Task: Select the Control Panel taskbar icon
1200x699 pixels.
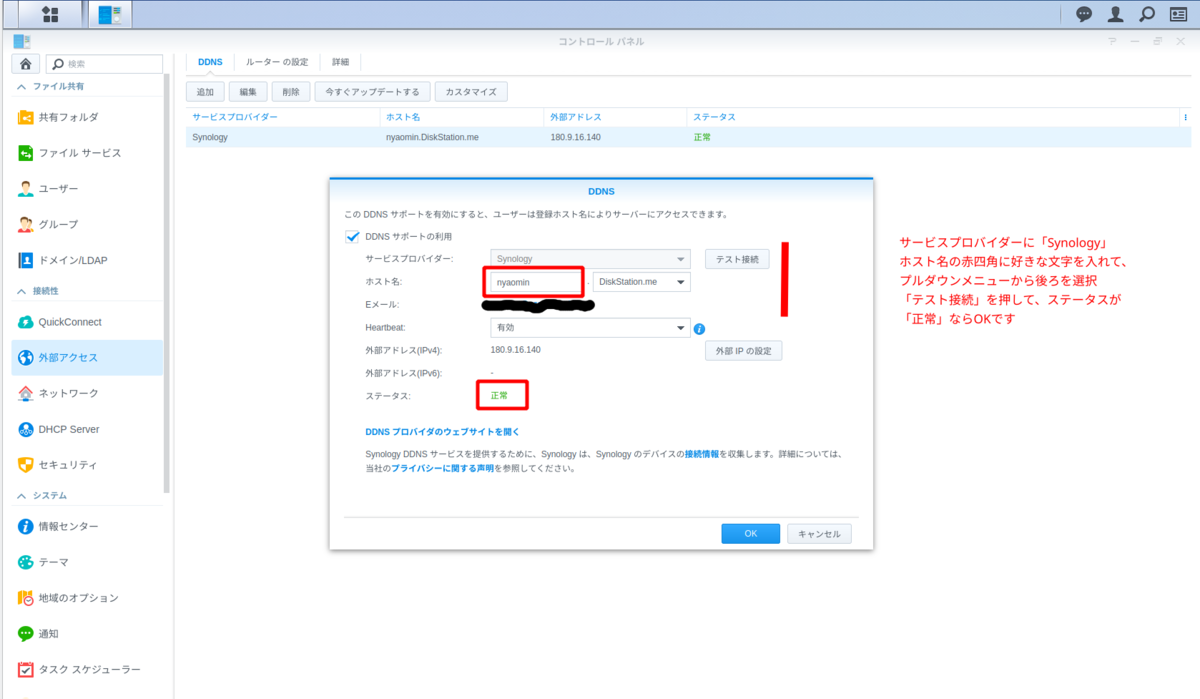Action: 109,14
